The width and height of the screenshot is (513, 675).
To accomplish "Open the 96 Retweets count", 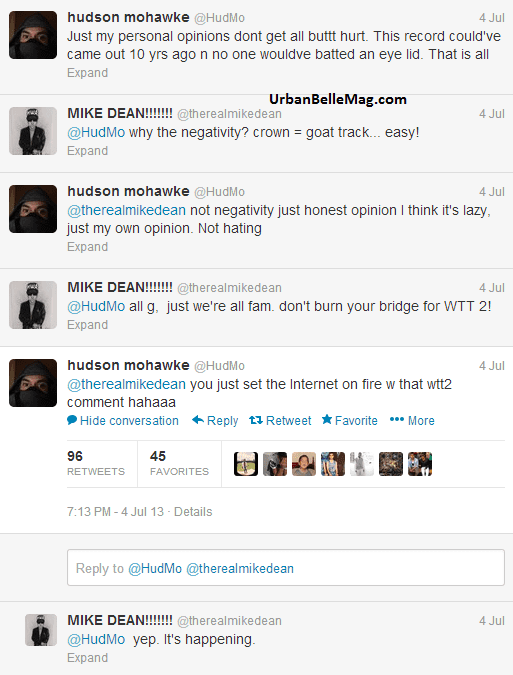I will click(96, 463).
